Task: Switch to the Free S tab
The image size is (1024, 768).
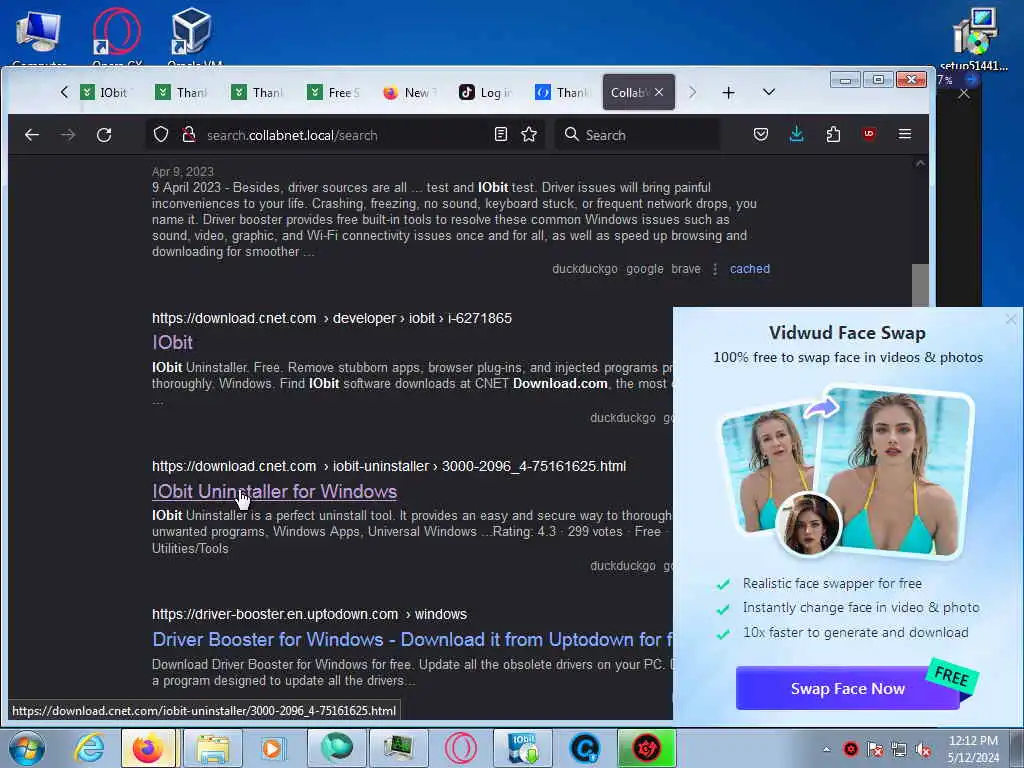Action: (334, 92)
